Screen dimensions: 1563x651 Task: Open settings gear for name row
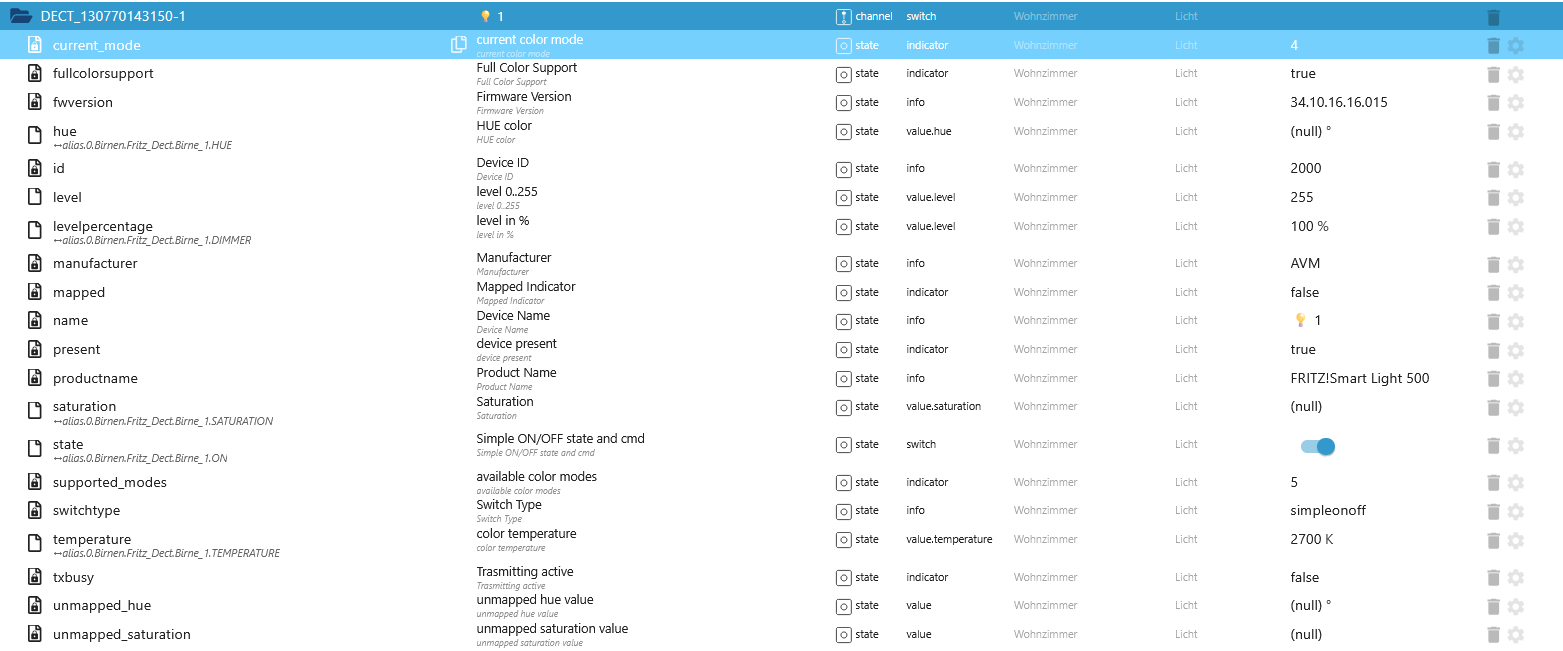coord(1516,321)
